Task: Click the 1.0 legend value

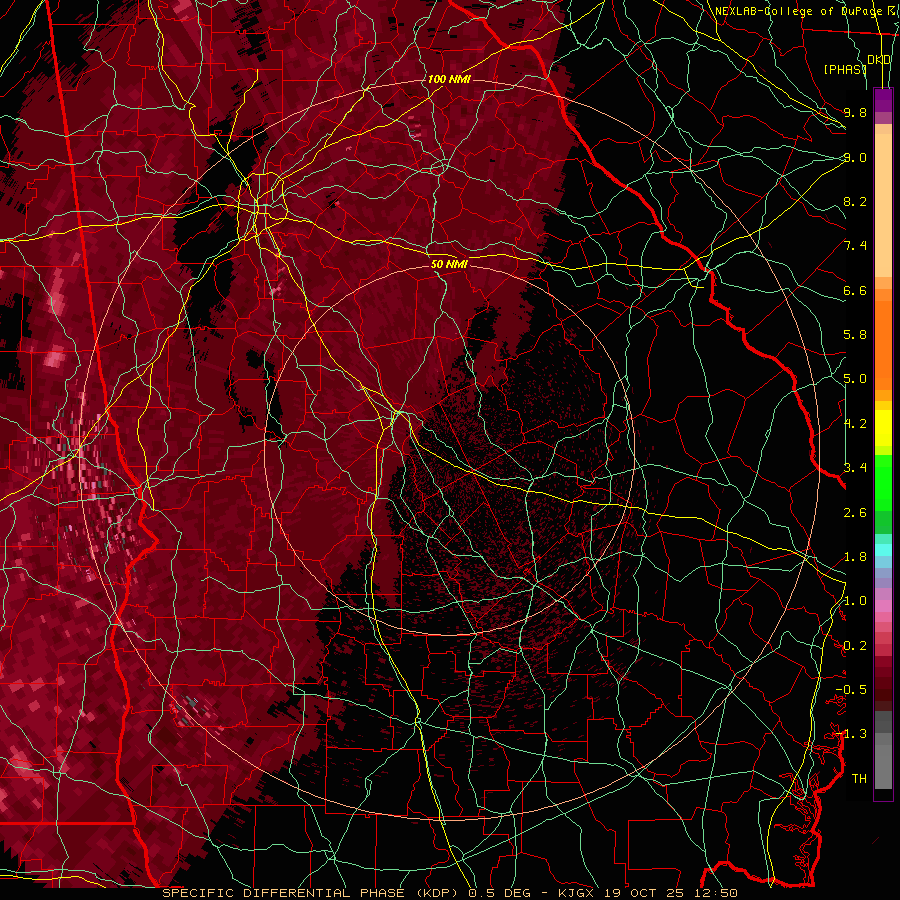Action: (855, 601)
